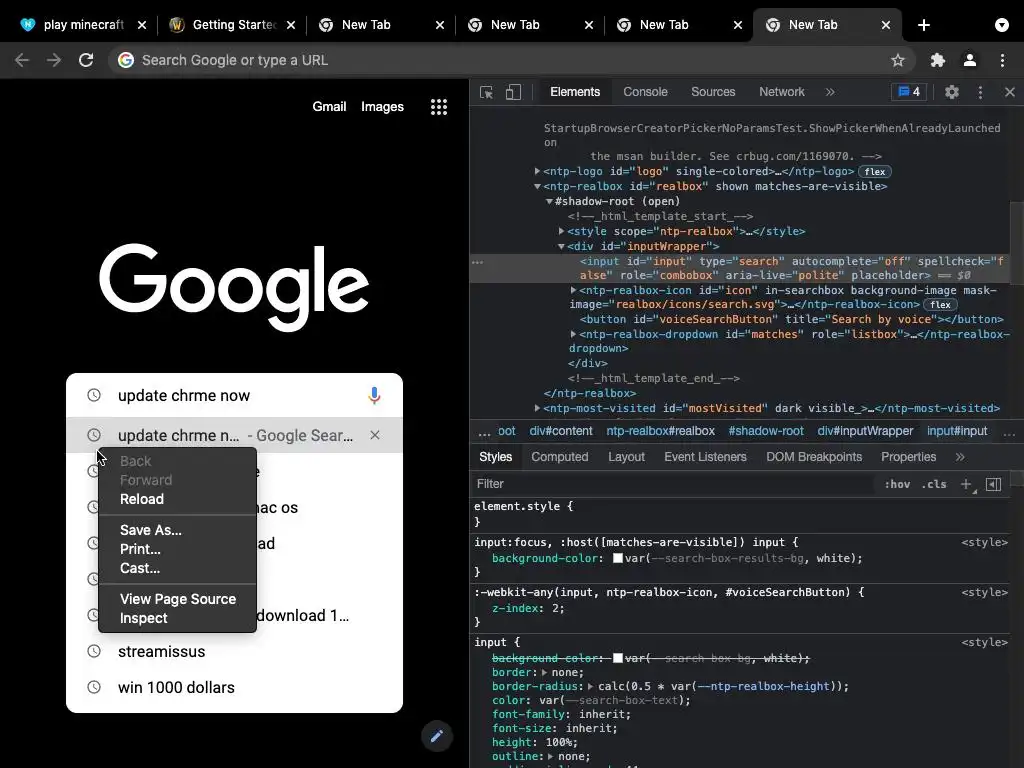Click the voice search microphone icon
The height and width of the screenshot is (768, 1024).
(374, 395)
